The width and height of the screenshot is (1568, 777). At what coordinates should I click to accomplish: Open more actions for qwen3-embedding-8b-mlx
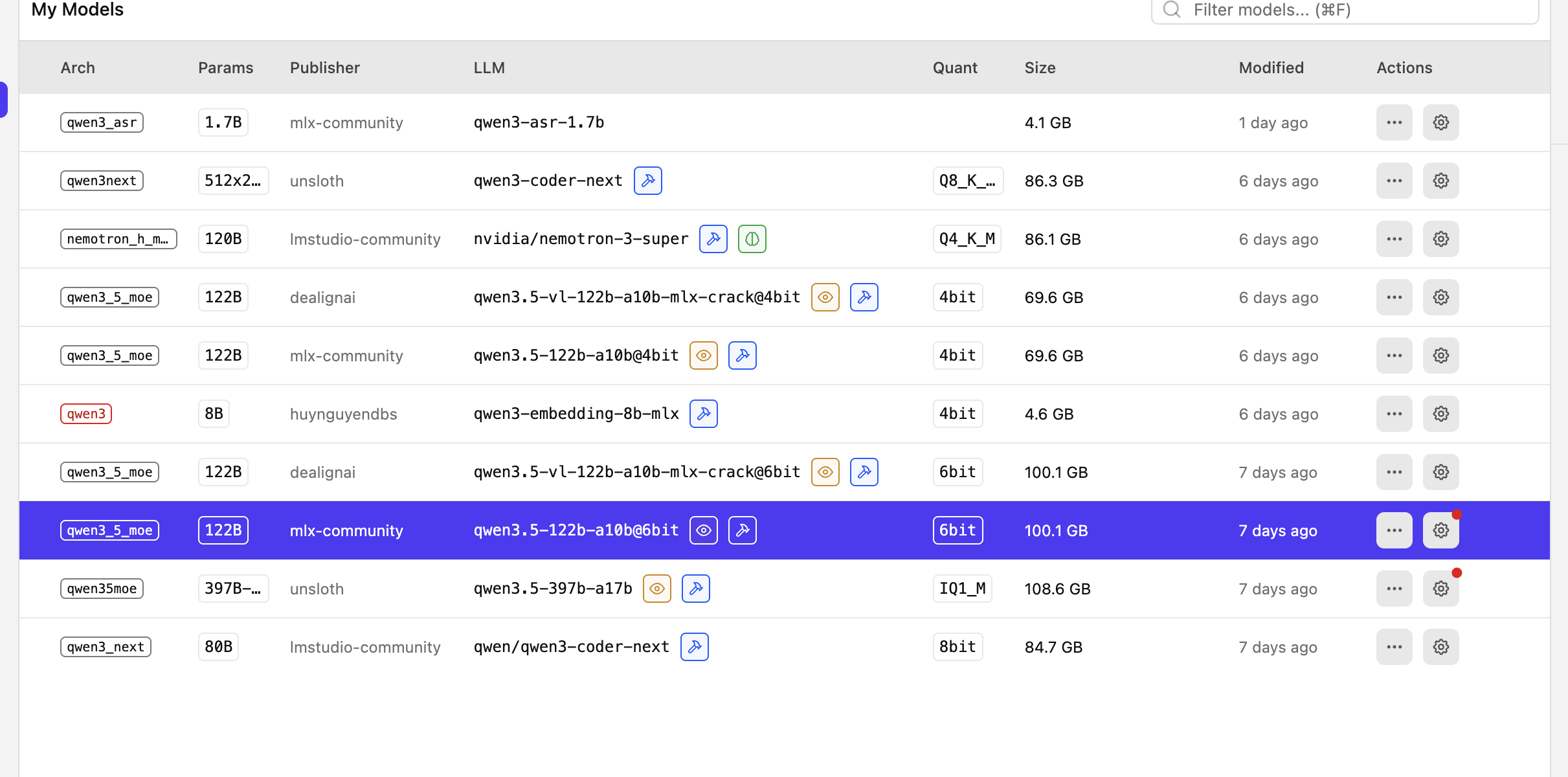pyautogui.click(x=1394, y=414)
